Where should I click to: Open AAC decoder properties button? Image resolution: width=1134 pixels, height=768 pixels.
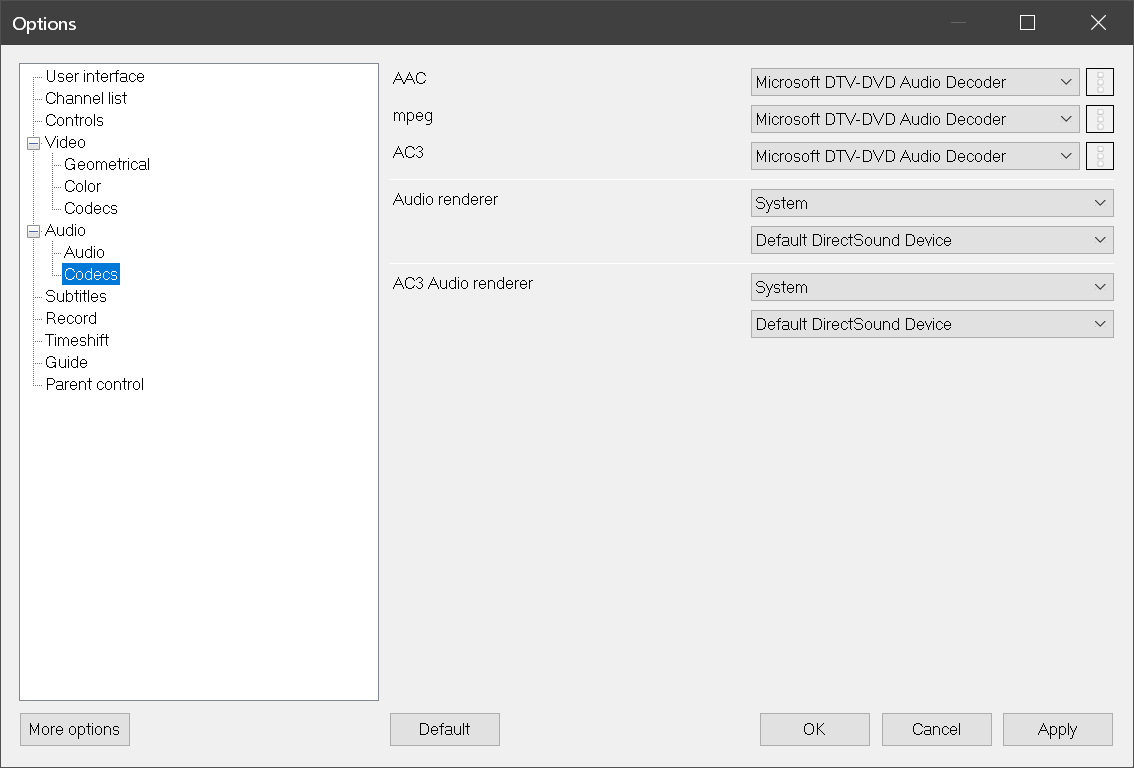1099,82
